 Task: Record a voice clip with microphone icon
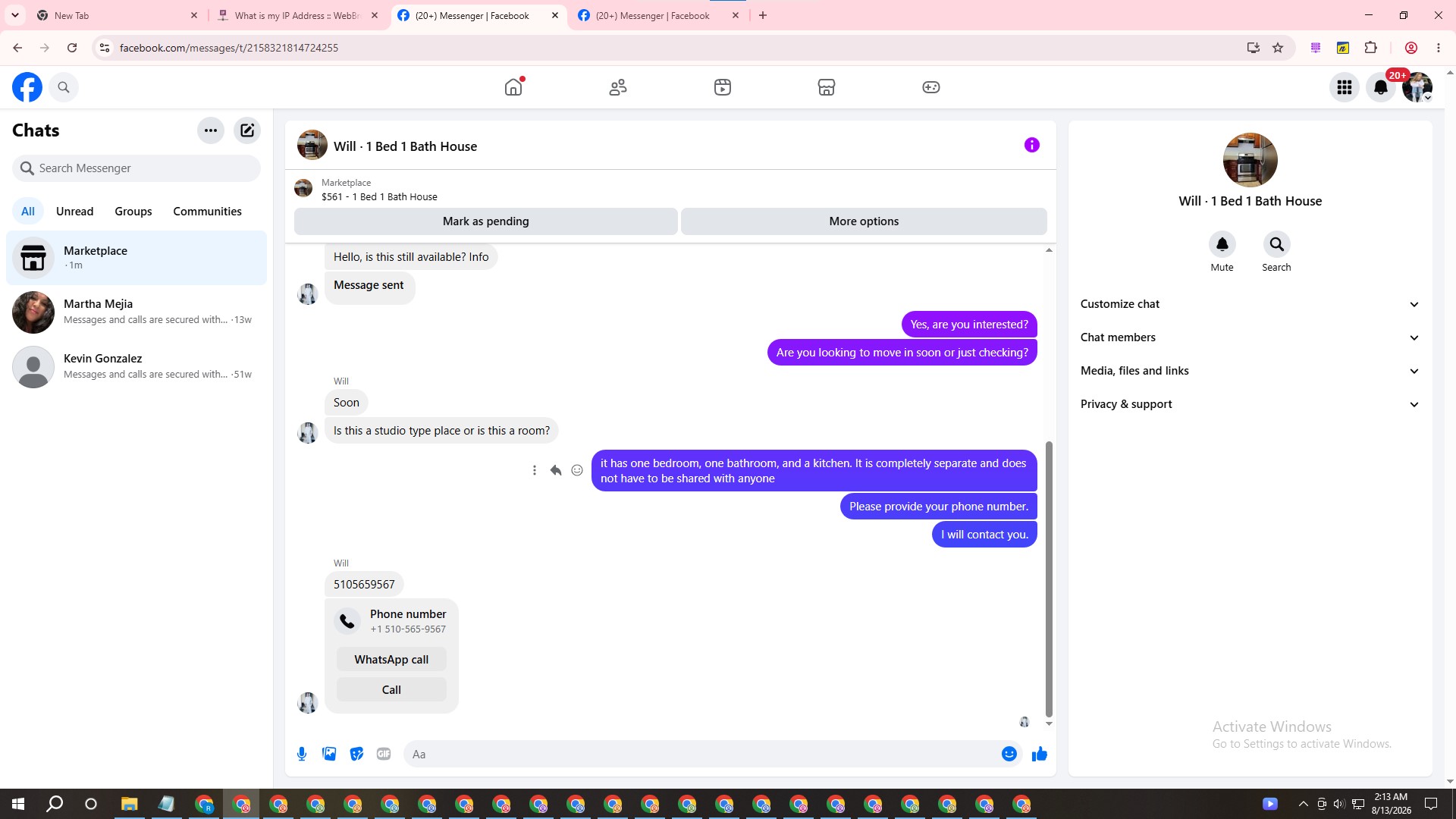pyautogui.click(x=302, y=754)
